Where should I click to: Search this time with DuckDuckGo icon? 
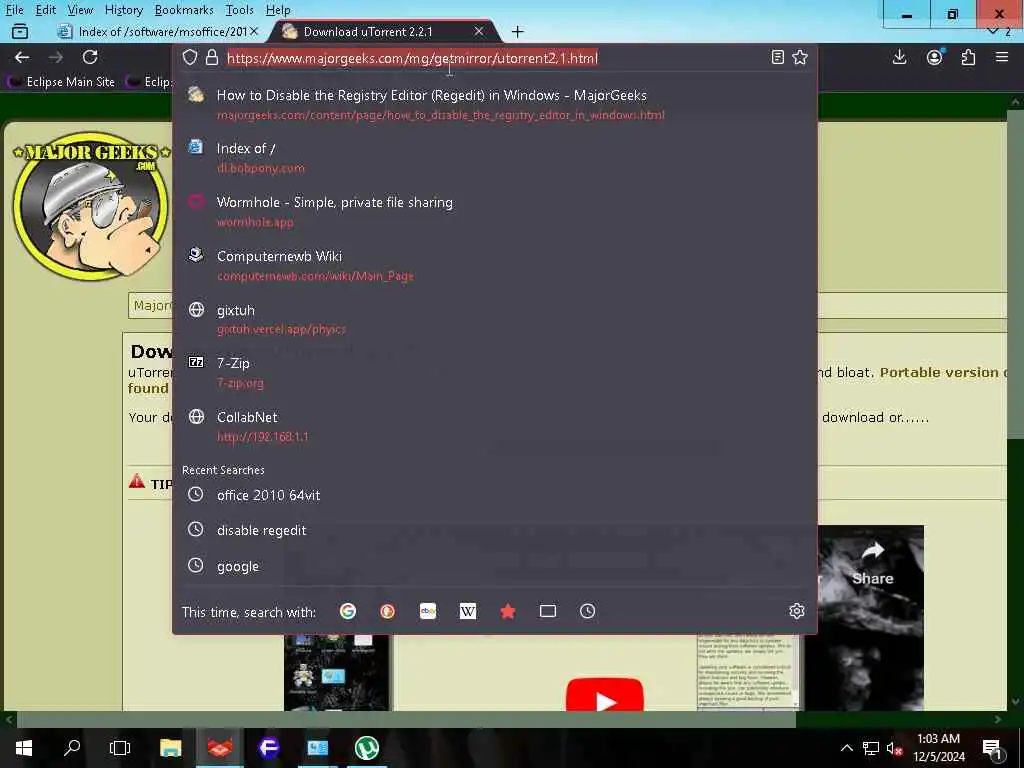pyautogui.click(x=388, y=611)
